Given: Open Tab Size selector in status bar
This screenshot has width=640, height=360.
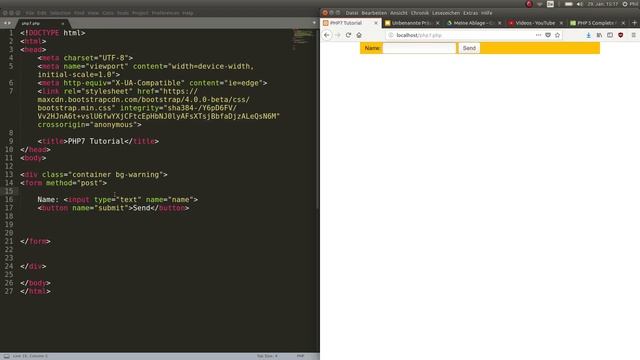Looking at the screenshot, I should 267,356.
